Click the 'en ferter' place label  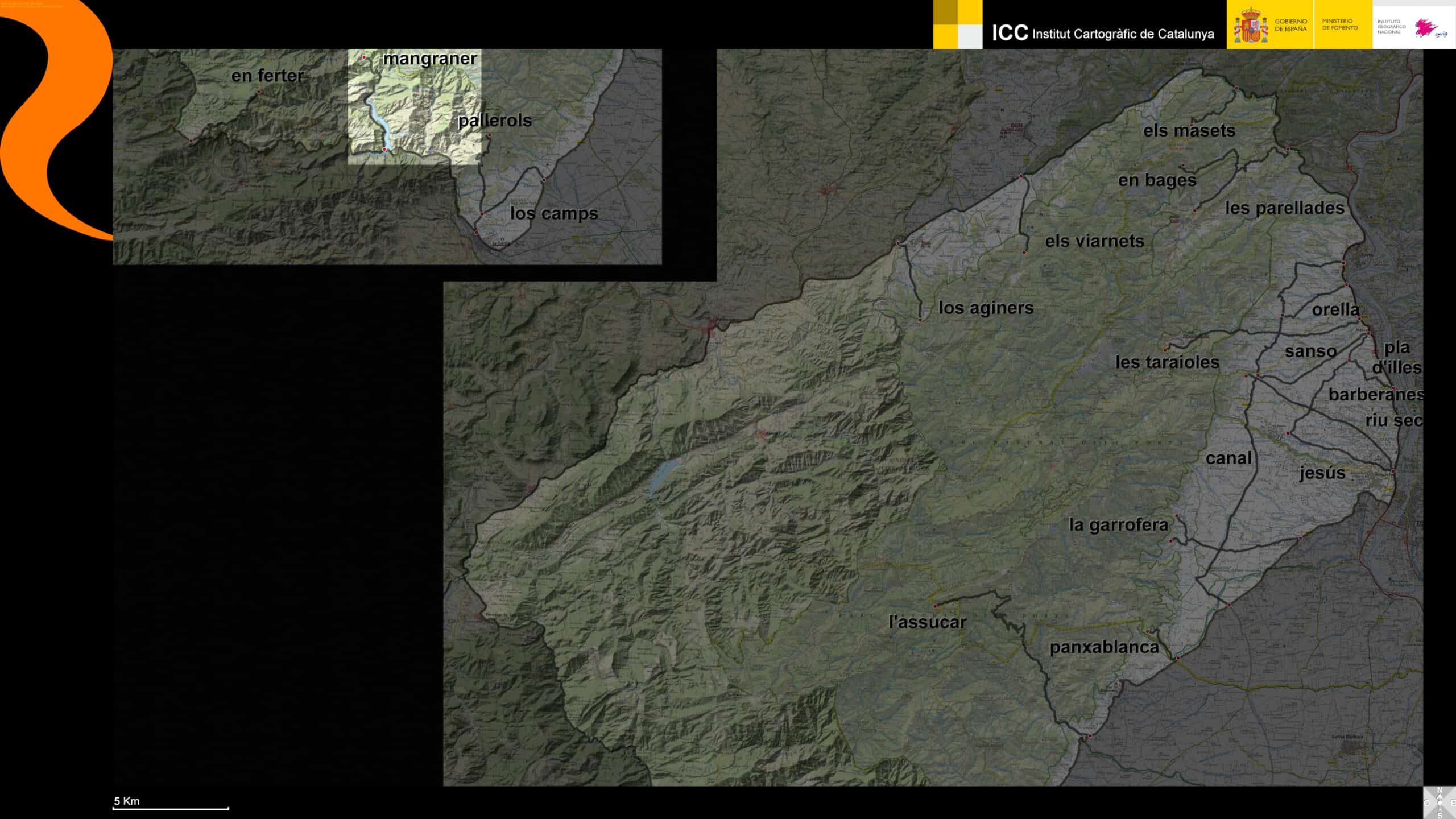point(267,75)
